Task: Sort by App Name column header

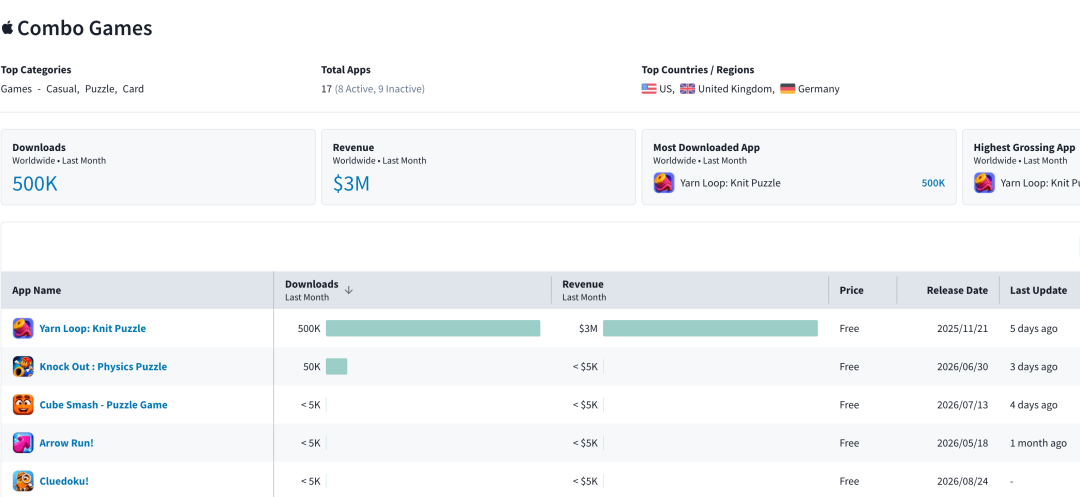Action: coord(137,290)
